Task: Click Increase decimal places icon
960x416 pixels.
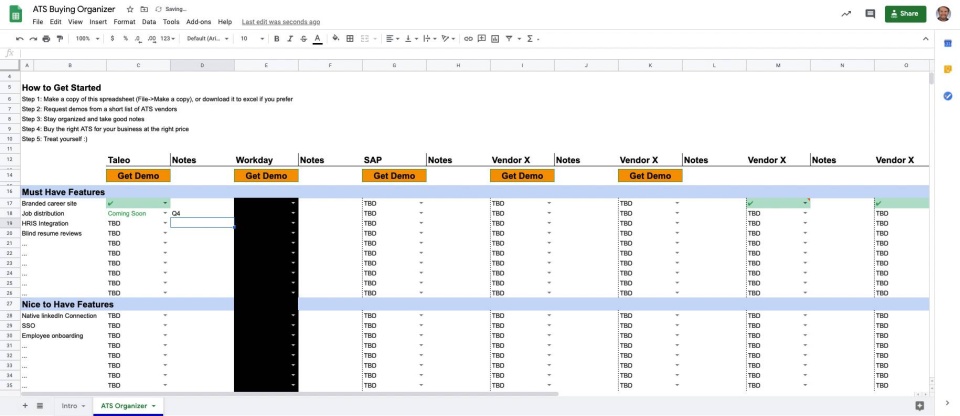Action: (x=152, y=39)
